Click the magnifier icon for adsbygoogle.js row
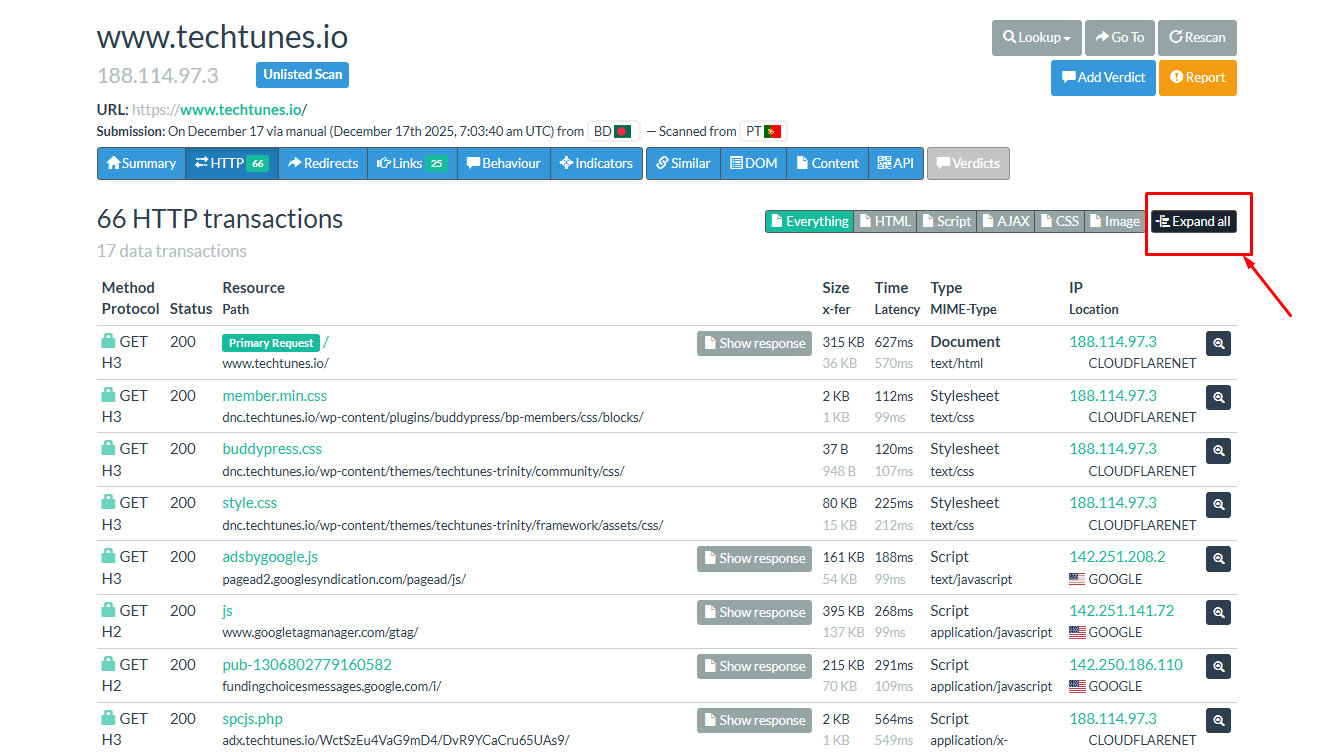The height and width of the screenshot is (752, 1334). tap(1218, 559)
